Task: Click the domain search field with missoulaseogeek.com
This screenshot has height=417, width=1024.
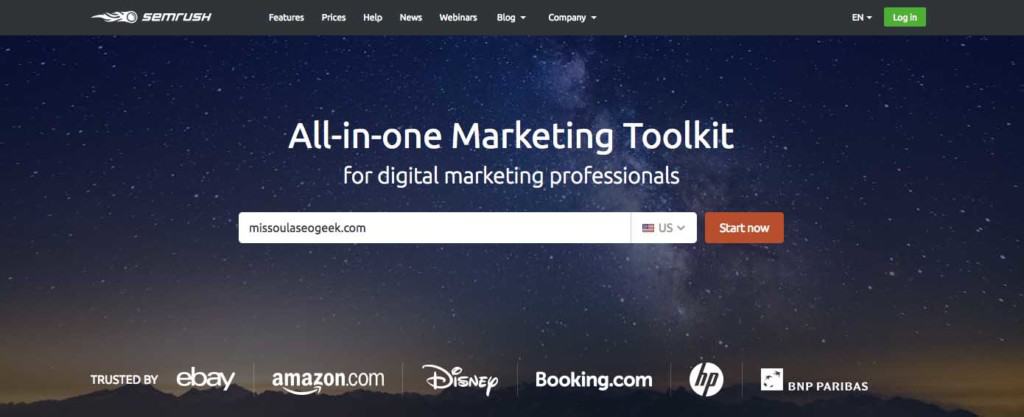Action: 434,228
